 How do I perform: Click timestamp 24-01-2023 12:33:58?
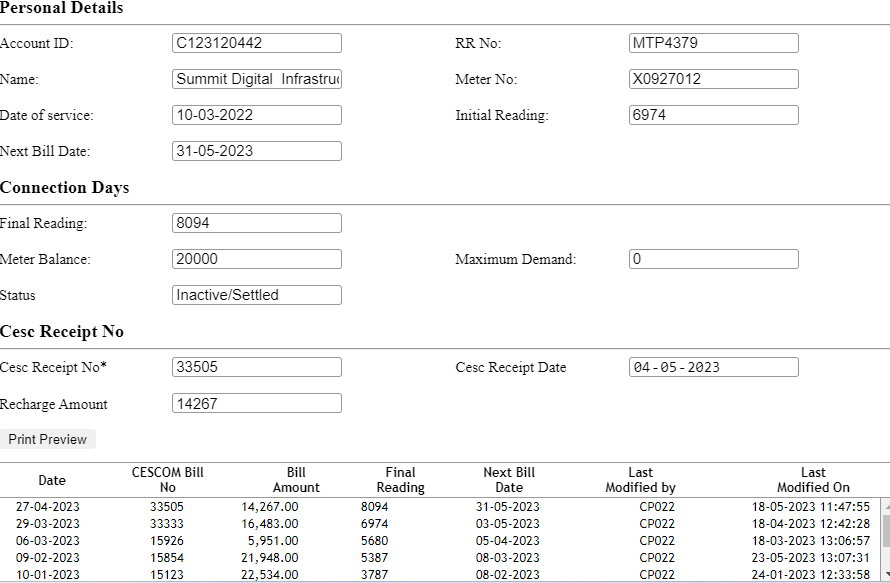click(x=811, y=574)
